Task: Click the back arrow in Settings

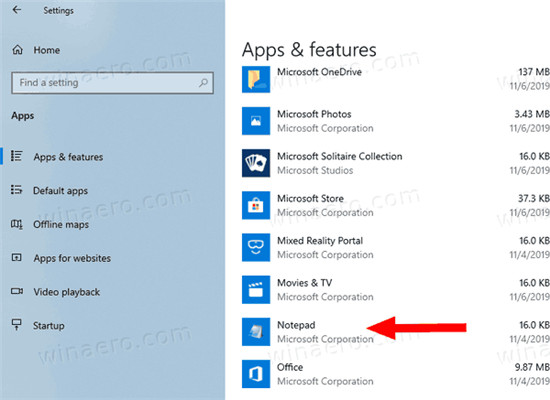Action: pos(16,10)
